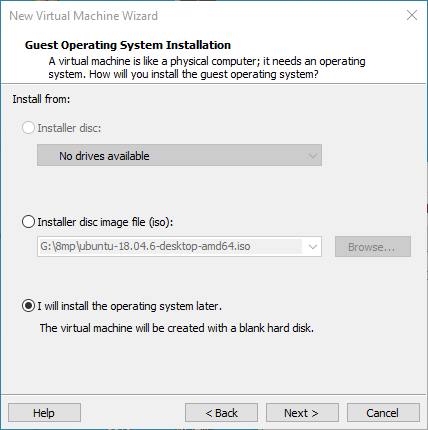Proceed with the Next > button
Screen dimensions: 428x430
pyautogui.click(x=302, y=413)
